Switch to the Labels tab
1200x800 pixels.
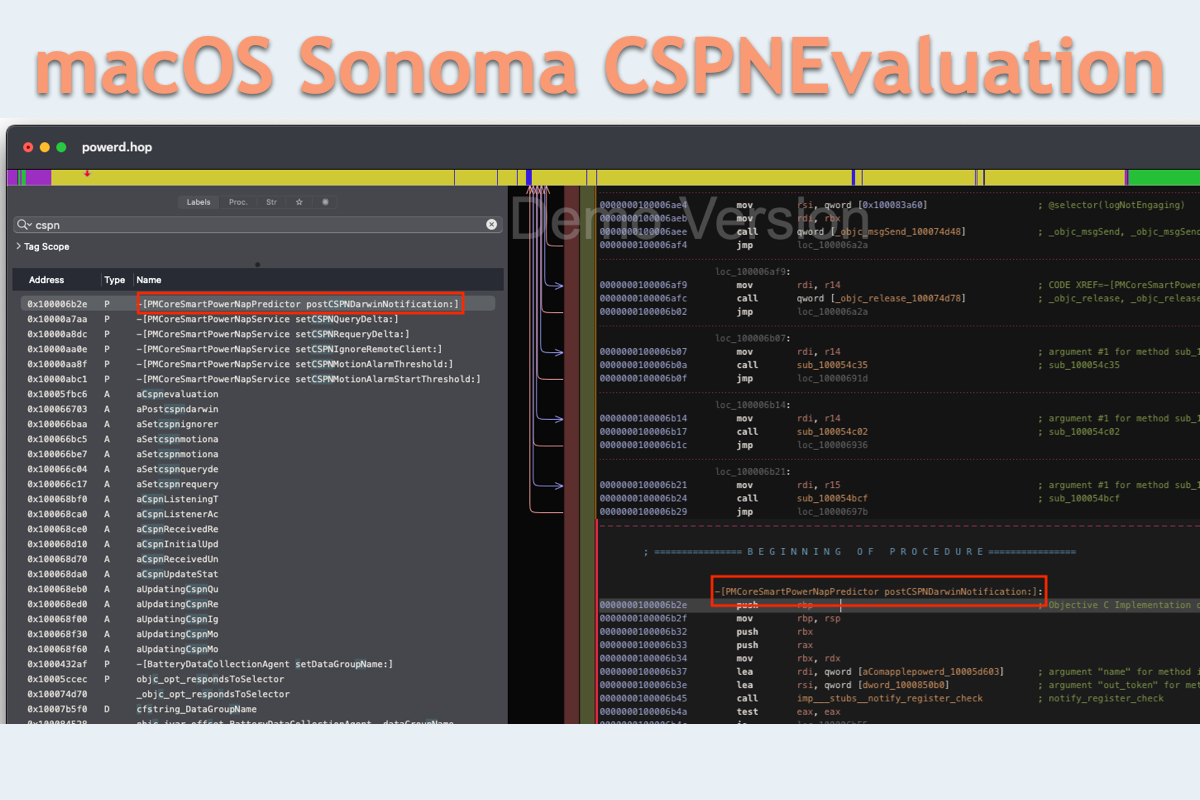click(x=199, y=202)
